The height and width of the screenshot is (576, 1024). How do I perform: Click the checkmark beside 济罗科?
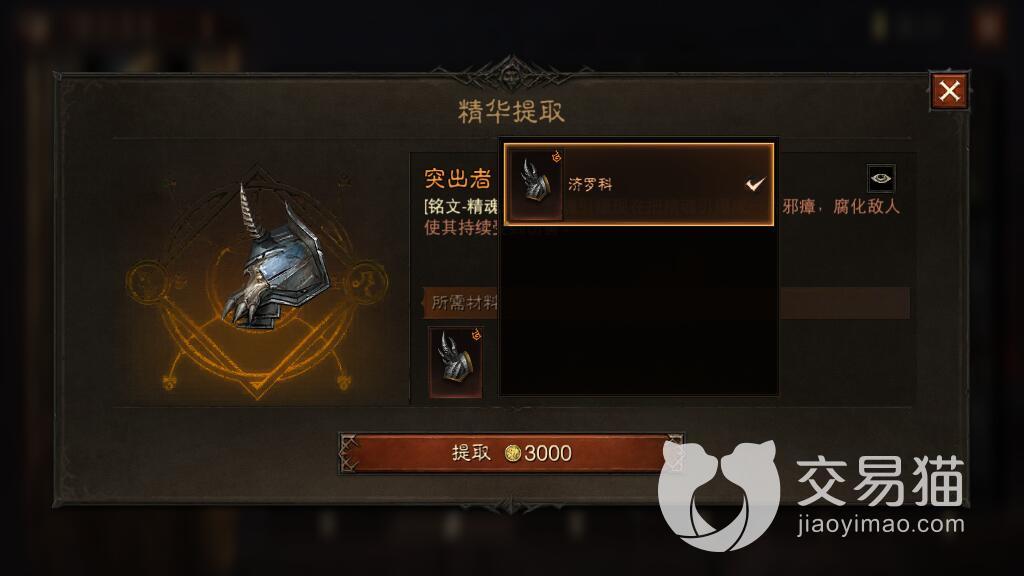point(755,185)
